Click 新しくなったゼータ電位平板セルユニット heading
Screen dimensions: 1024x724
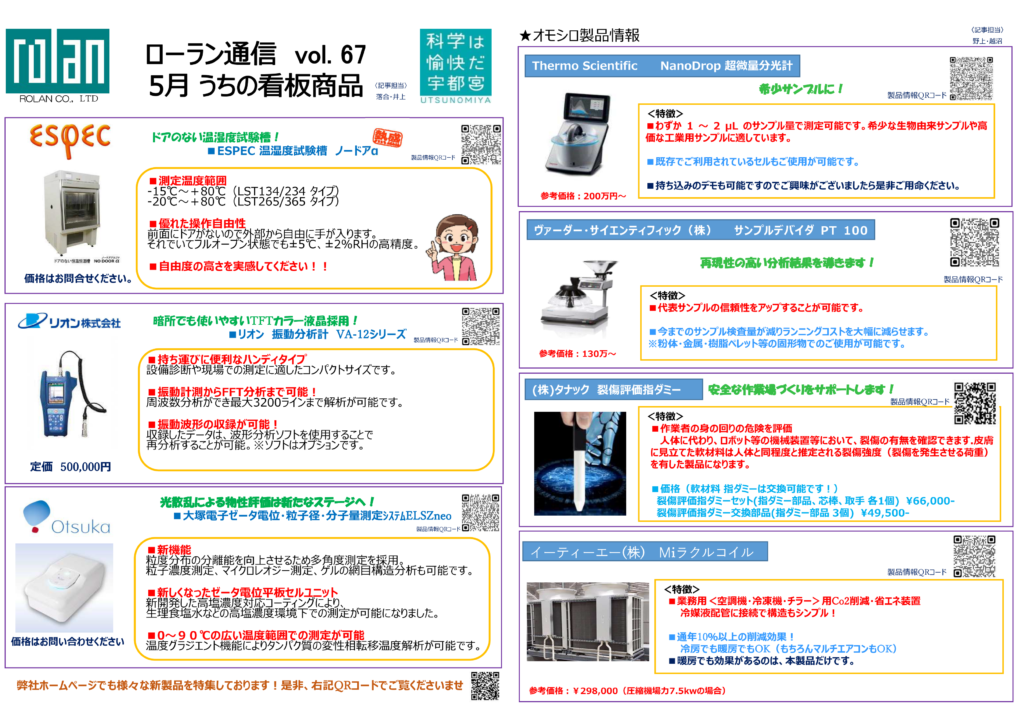(243, 592)
